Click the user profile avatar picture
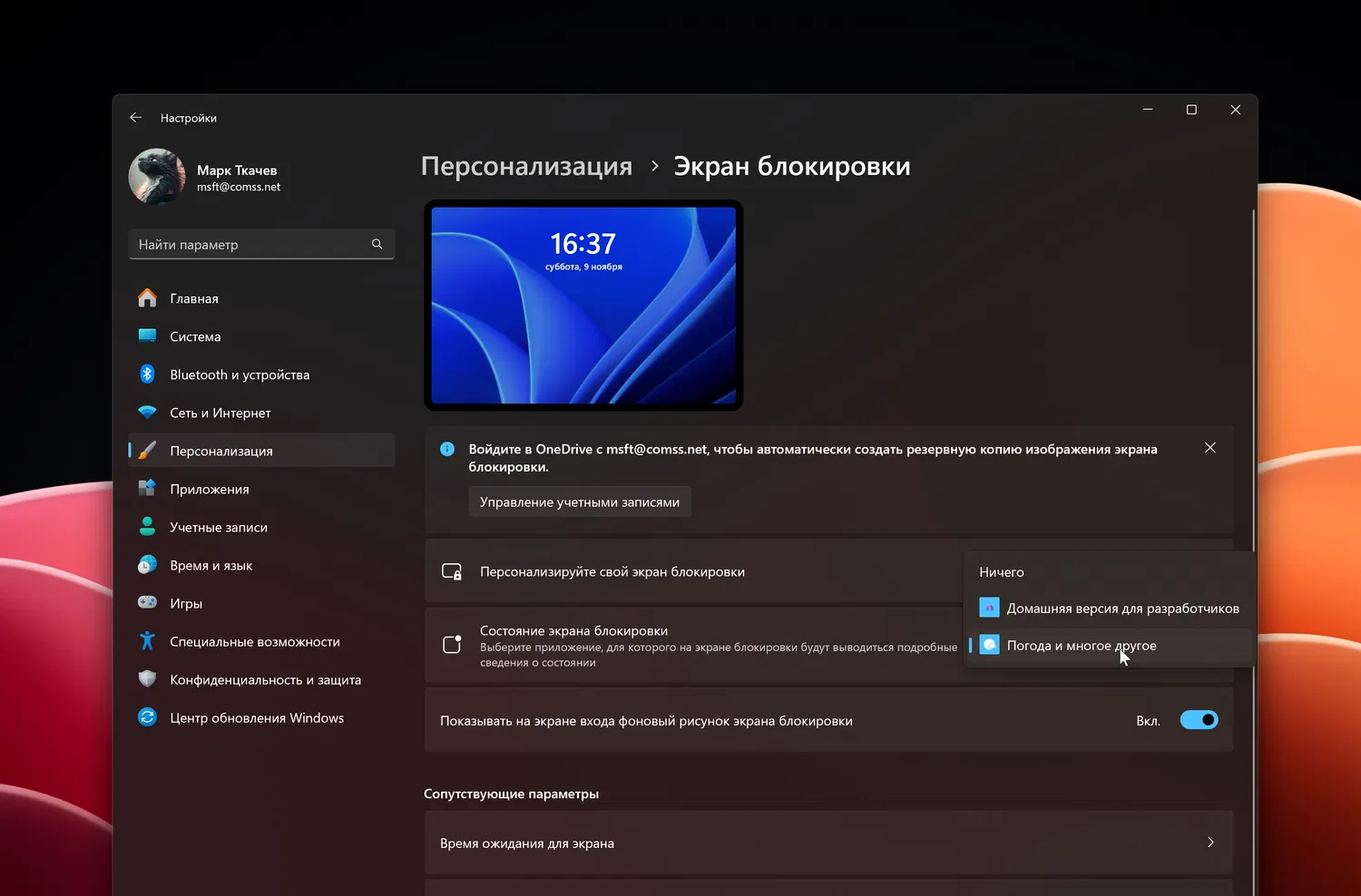Image resolution: width=1361 pixels, height=896 pixels. (157, 177)
